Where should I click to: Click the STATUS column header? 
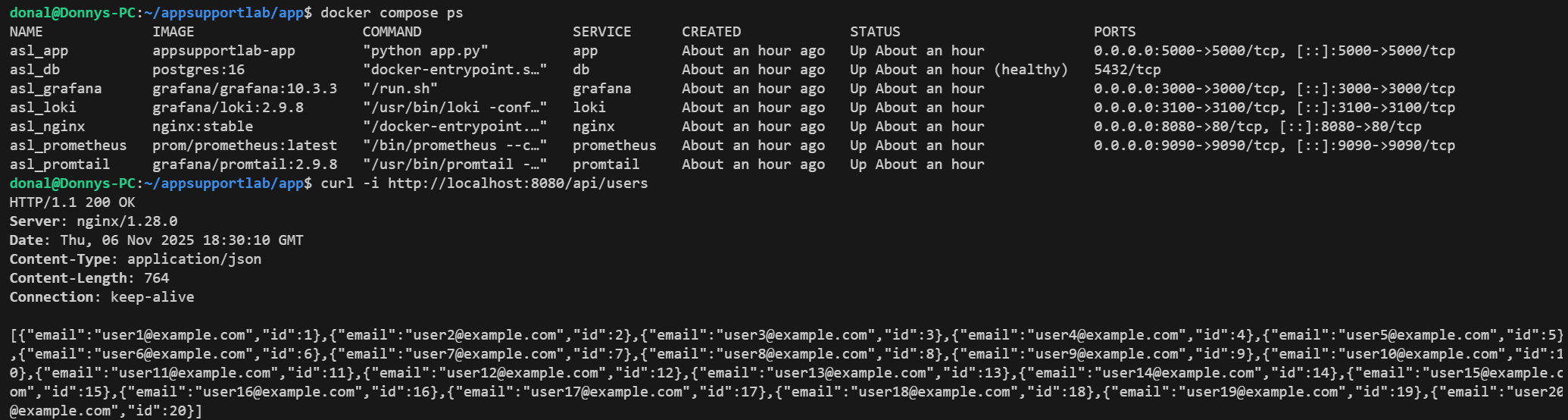(x=875, y=32)
